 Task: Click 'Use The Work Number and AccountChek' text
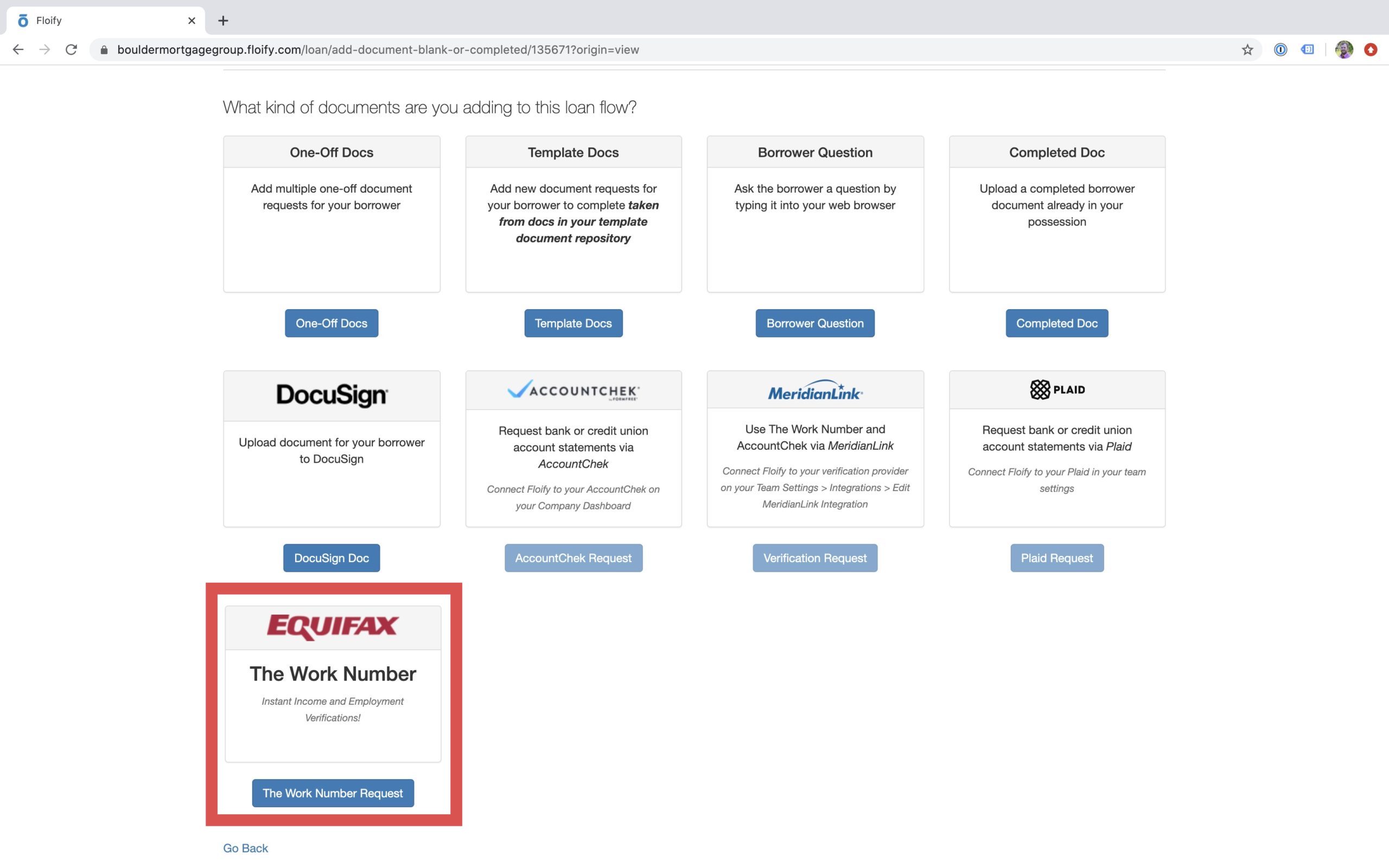pyautogui.click(x=815, y=437)
